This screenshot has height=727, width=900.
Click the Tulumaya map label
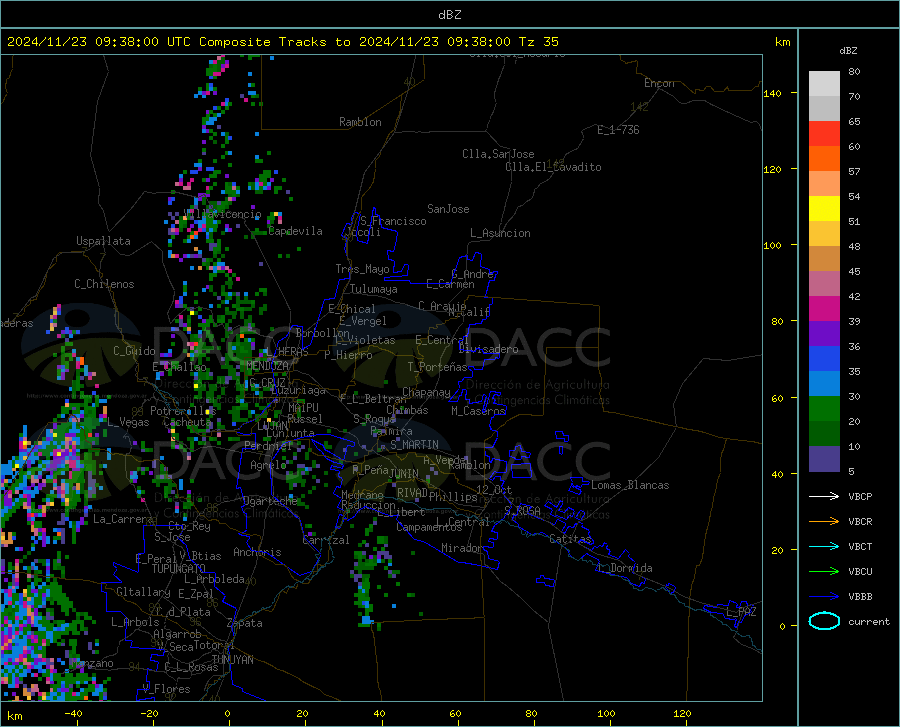374,289
